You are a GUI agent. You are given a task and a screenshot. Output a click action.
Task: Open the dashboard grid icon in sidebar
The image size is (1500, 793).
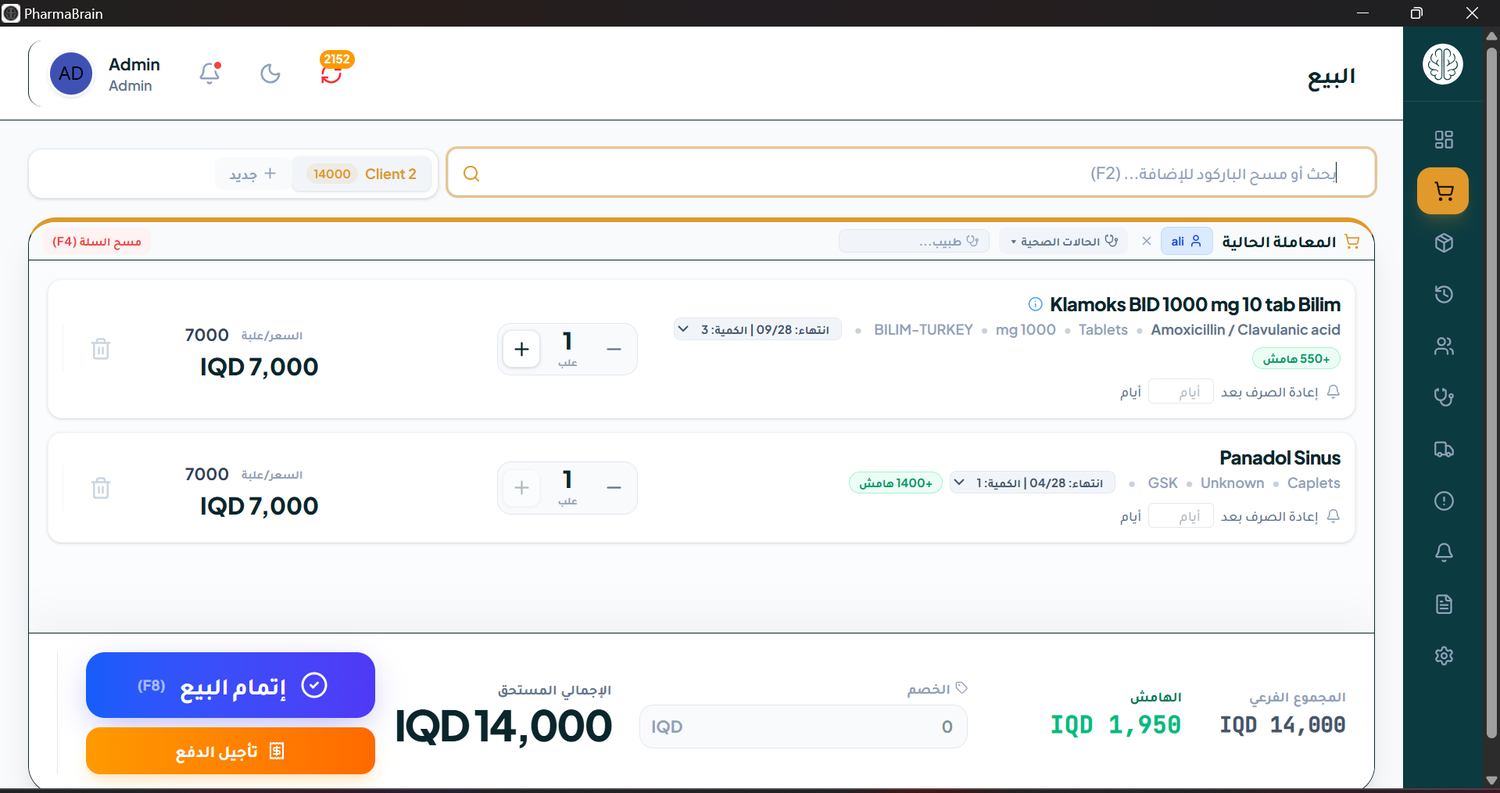(x=1443, y=140)
